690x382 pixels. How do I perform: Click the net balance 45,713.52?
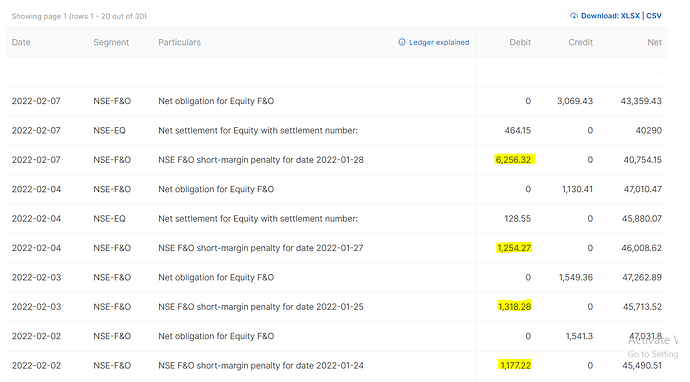point(642,307)
